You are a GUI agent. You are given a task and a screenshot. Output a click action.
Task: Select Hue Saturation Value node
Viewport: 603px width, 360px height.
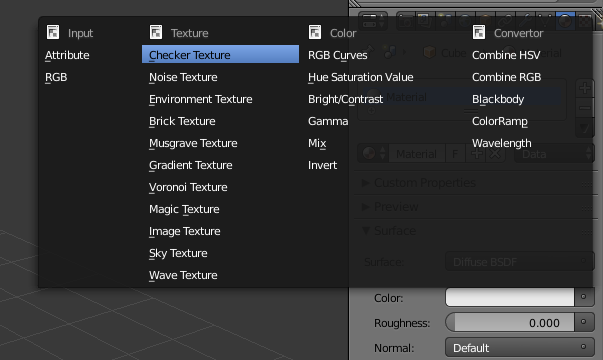pos(361,77)
